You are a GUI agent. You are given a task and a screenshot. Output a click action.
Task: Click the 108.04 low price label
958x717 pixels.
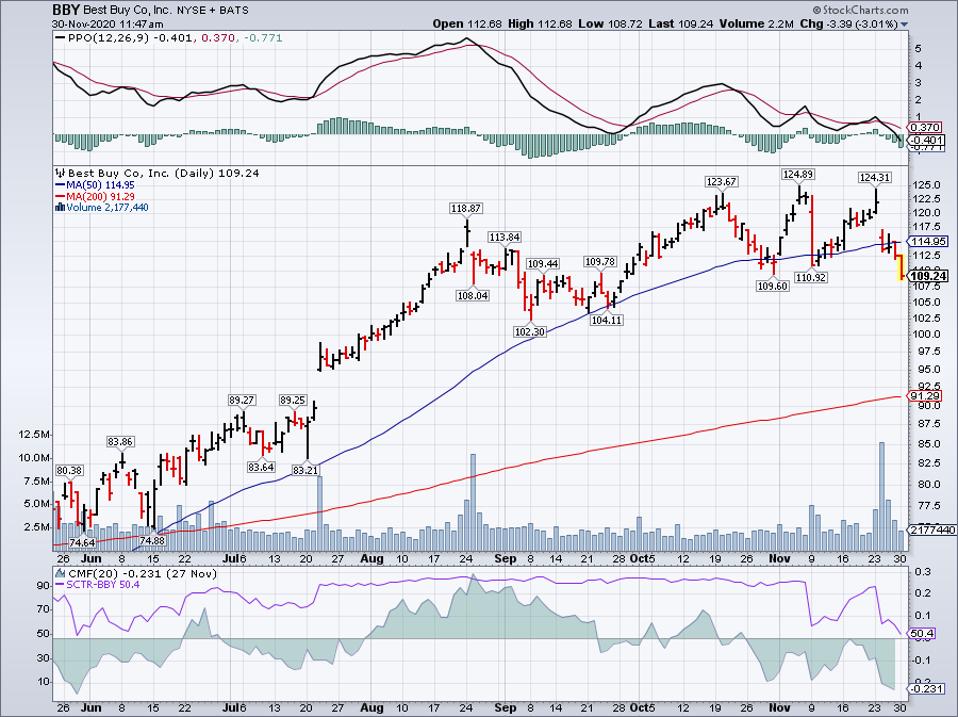472,296
